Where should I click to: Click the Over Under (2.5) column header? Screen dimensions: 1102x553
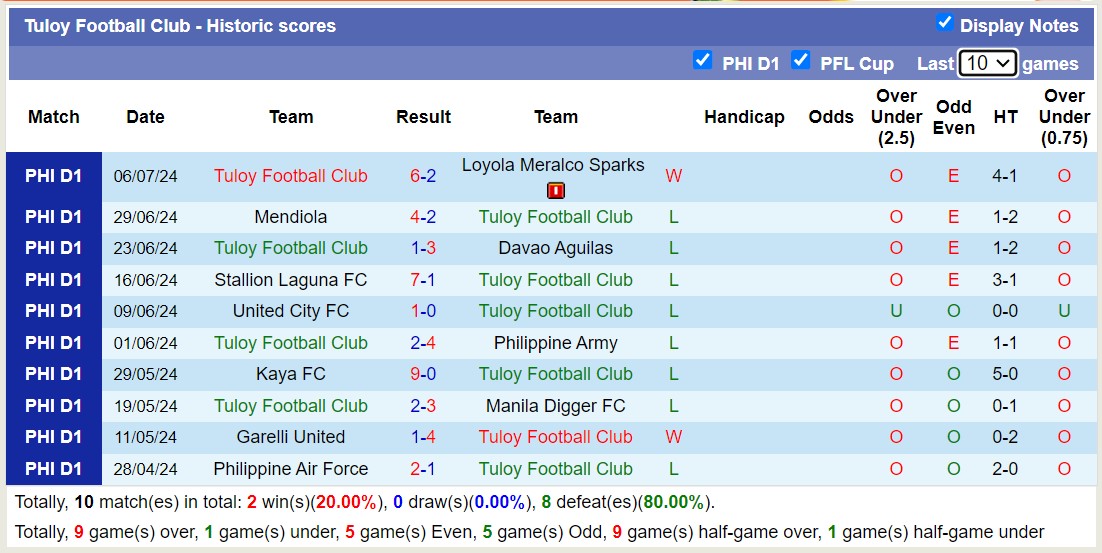896,117
